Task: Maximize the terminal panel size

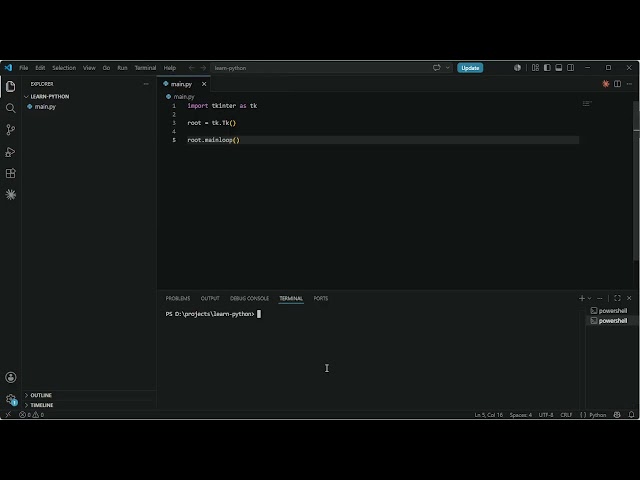Action: click(618, 298)
